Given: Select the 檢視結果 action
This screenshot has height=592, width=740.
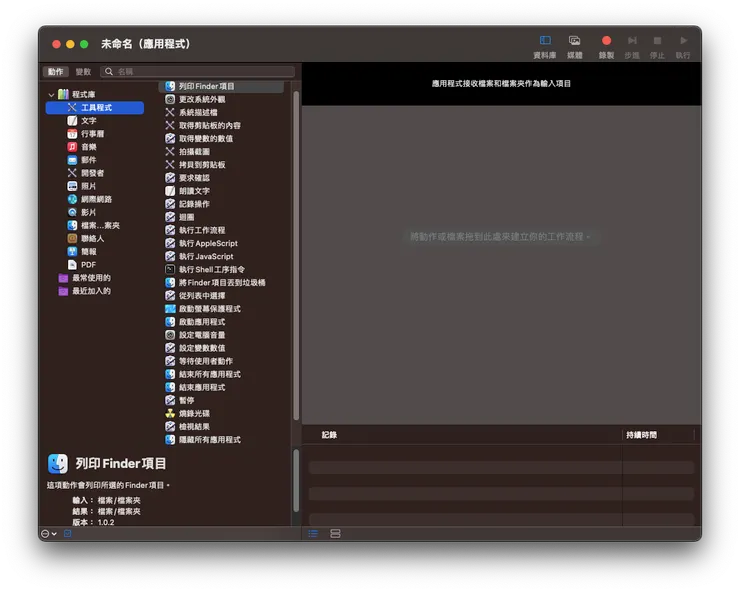Looking at the screenshot, I should [x=188, y=427].
